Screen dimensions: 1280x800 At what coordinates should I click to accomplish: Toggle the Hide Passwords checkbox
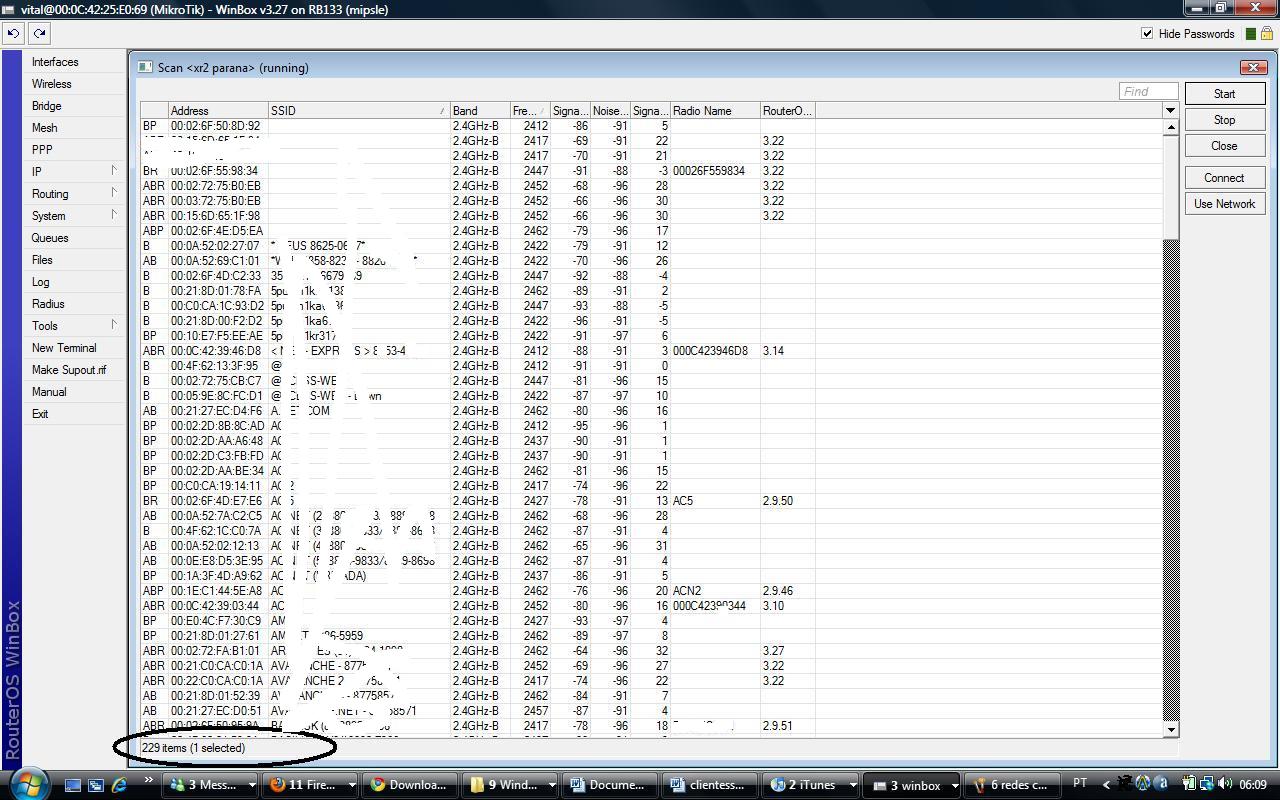coord(1147,33)
